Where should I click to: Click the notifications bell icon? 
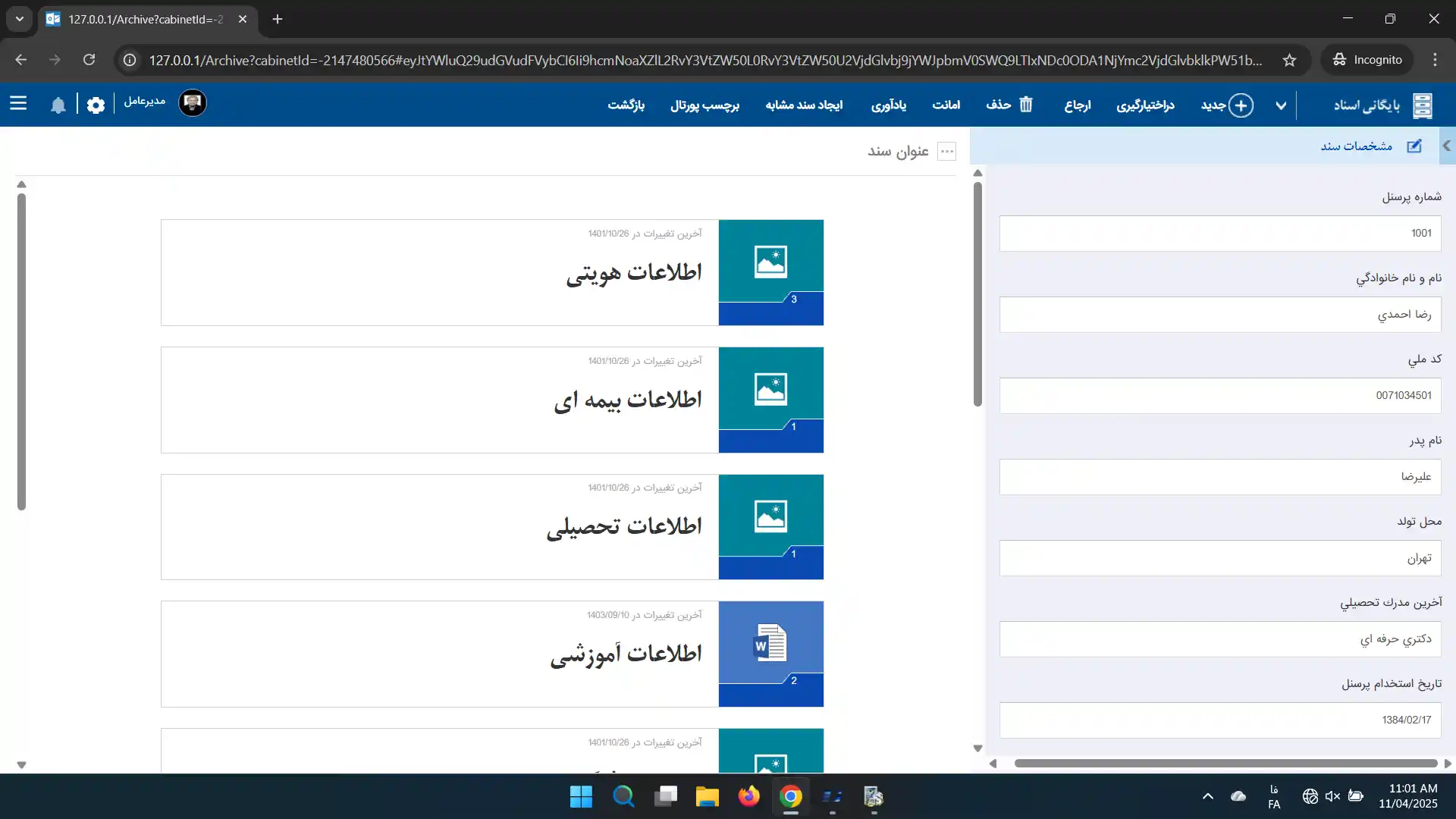click(x=58, y=105)
